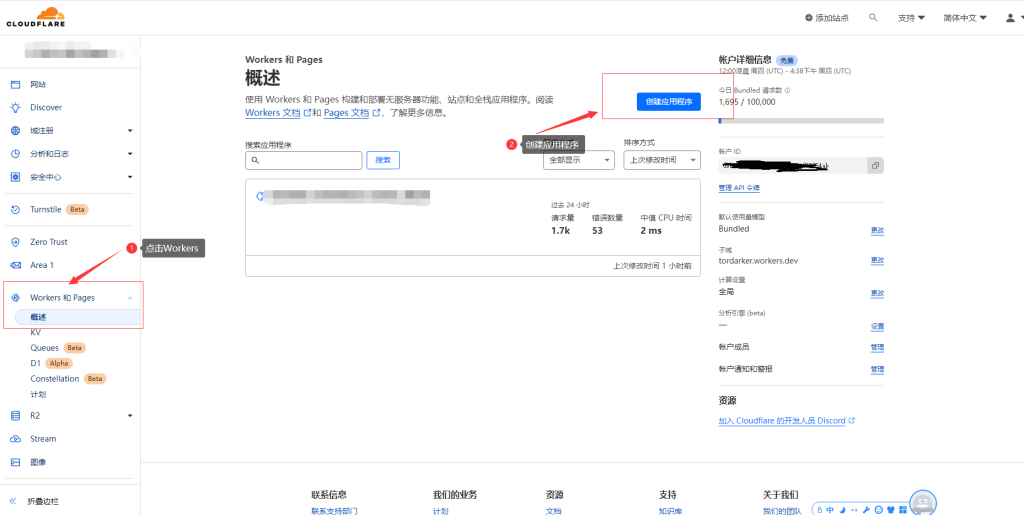Click the 网站 sidebar icon
The height and width of the screenshot is (515, 1024).
pos(16,84)
